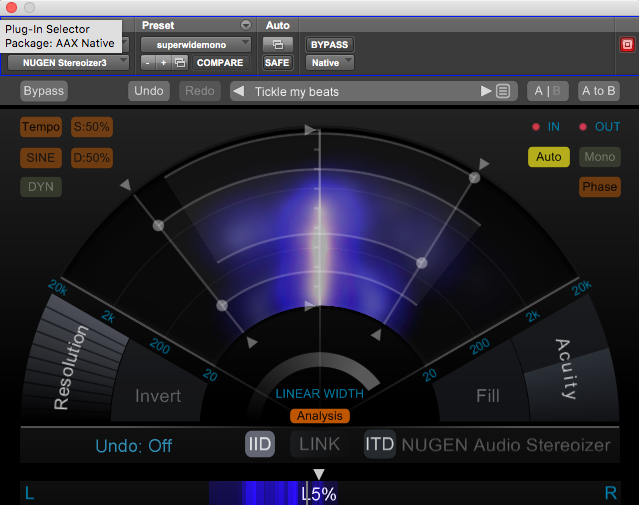Click the lower node on the left band line
639x505 pixels.
click(222, 305)
